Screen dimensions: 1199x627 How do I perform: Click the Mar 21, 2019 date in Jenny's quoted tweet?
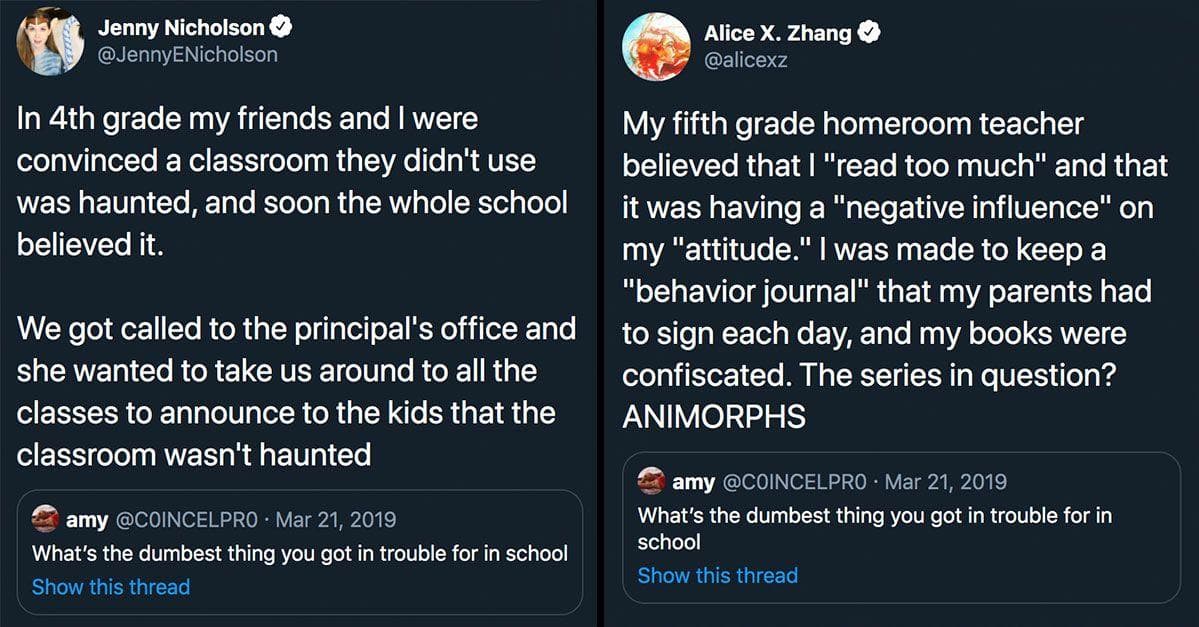point(335,520)
